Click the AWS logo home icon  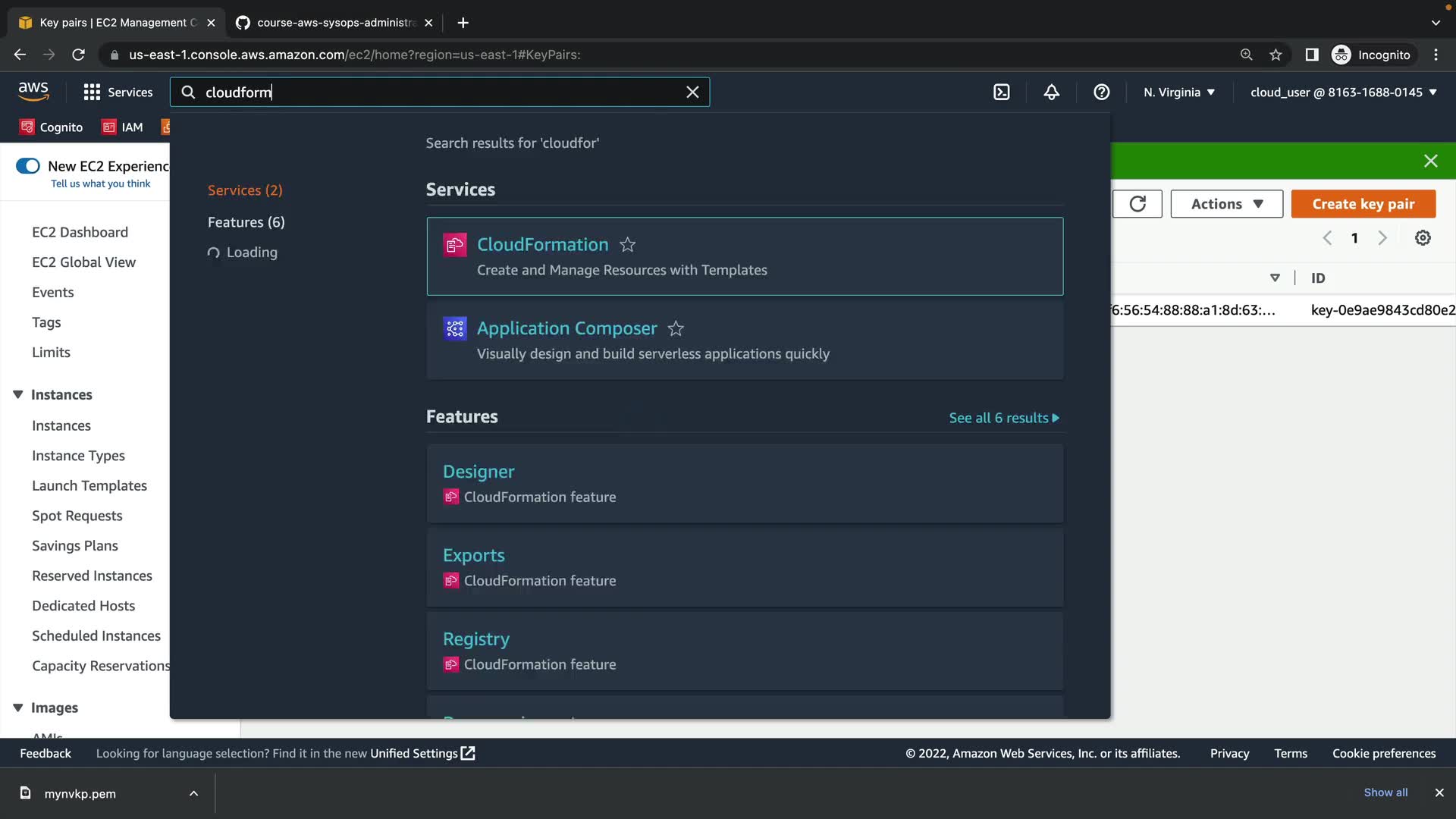pyautogui.click(x=33, y=91)
